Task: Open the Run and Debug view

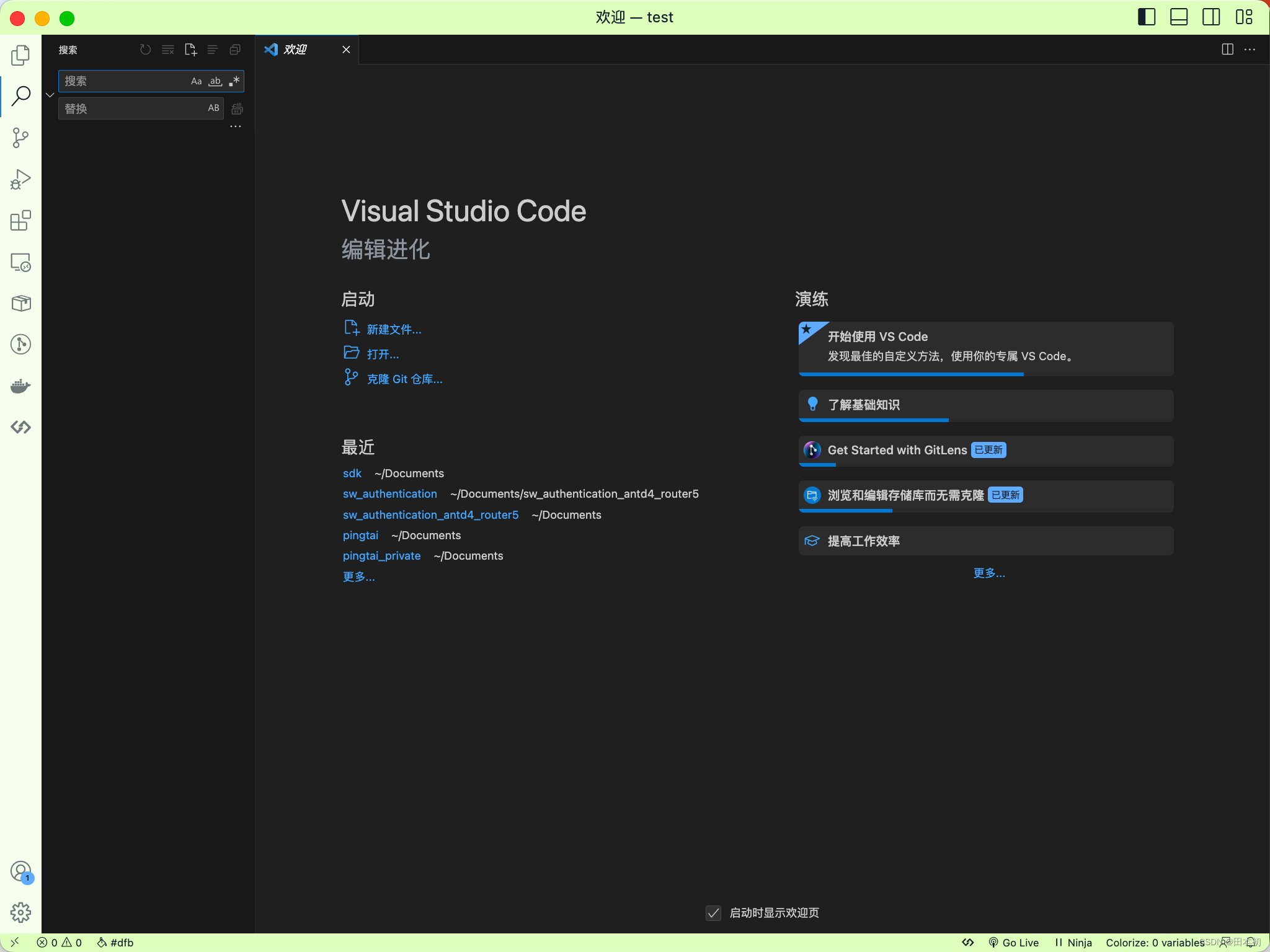Action: 20,179
